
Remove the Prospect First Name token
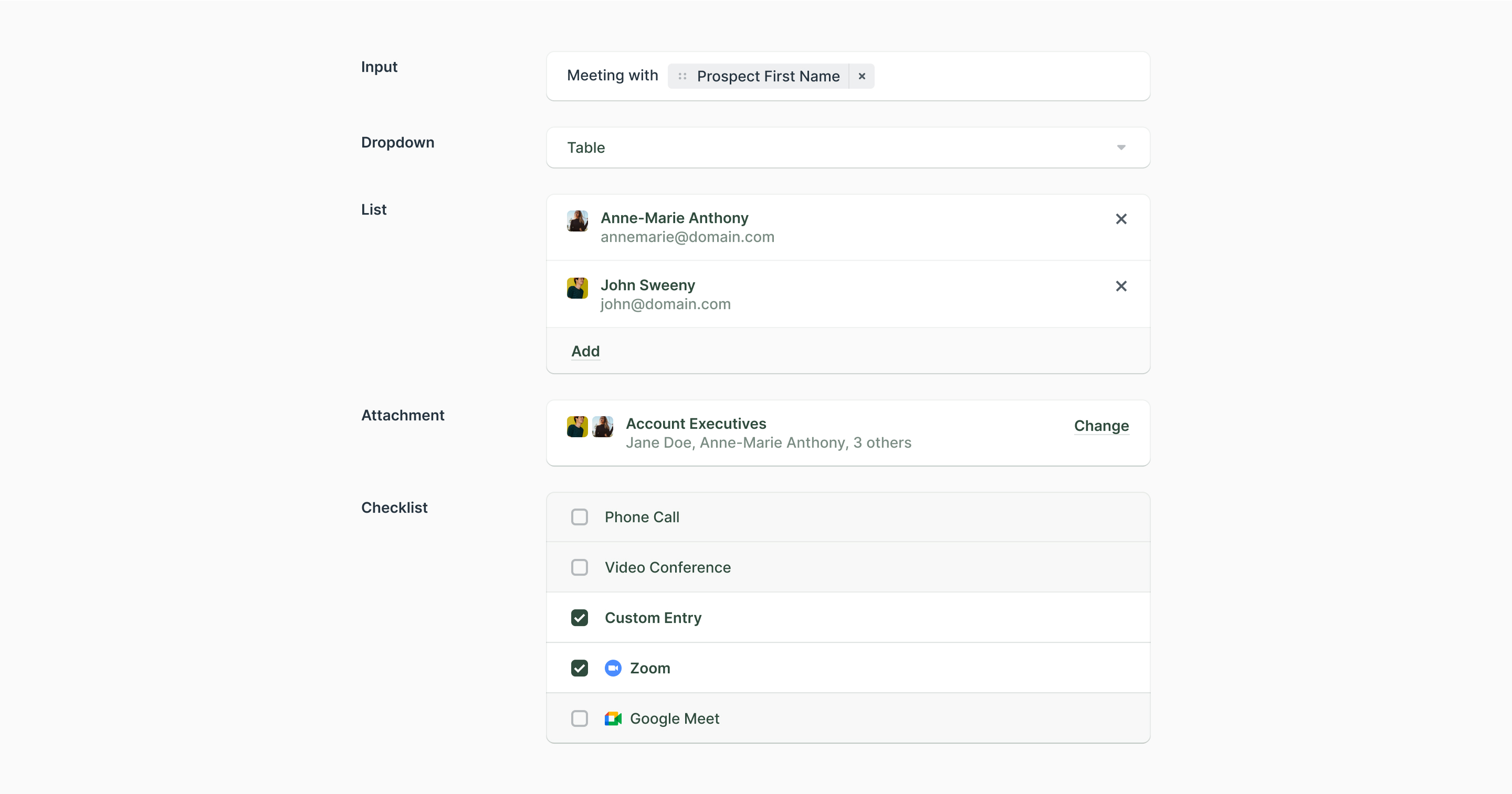pos(862,76)
